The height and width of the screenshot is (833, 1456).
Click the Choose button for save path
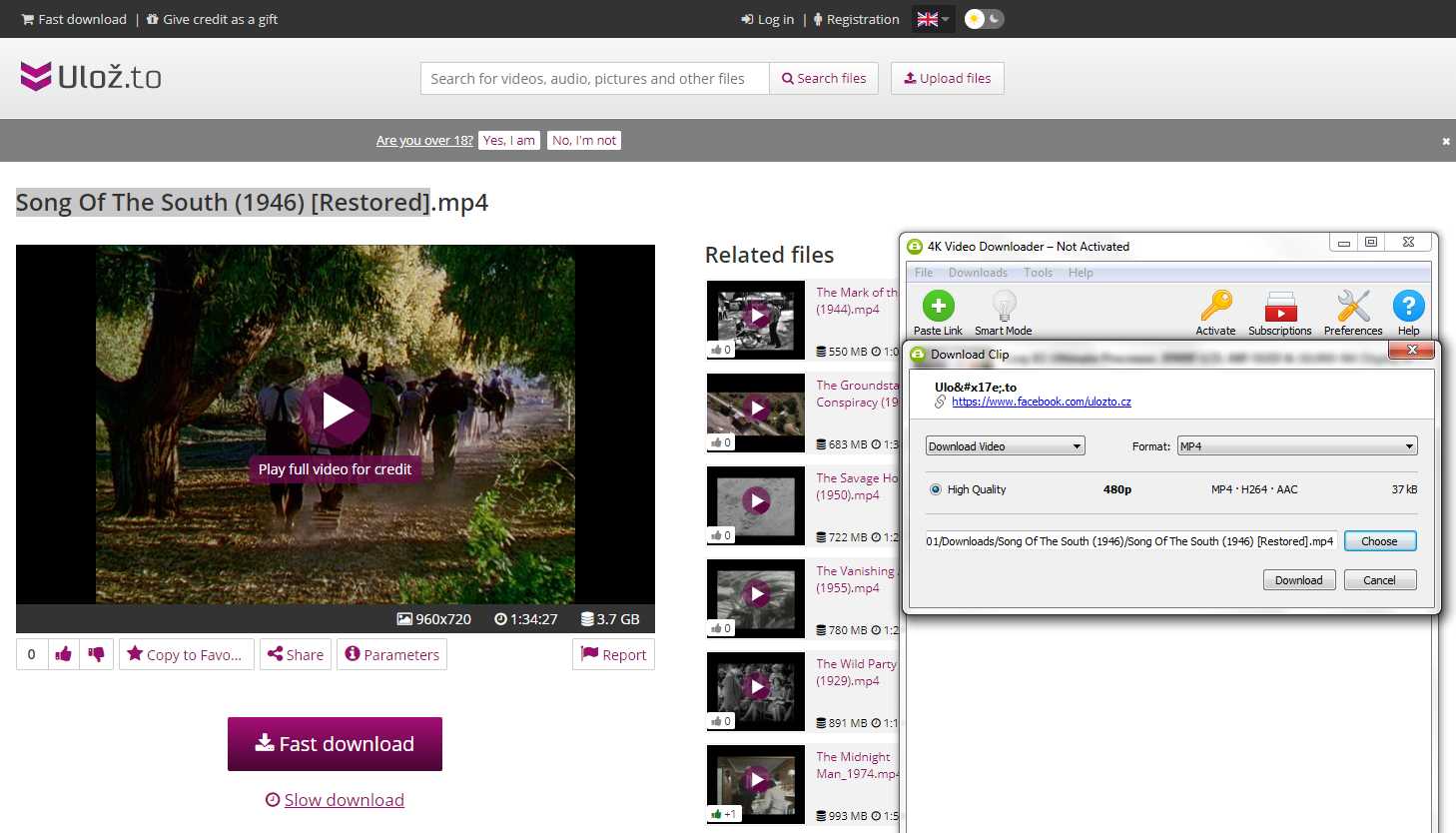tap(1380, 541)
